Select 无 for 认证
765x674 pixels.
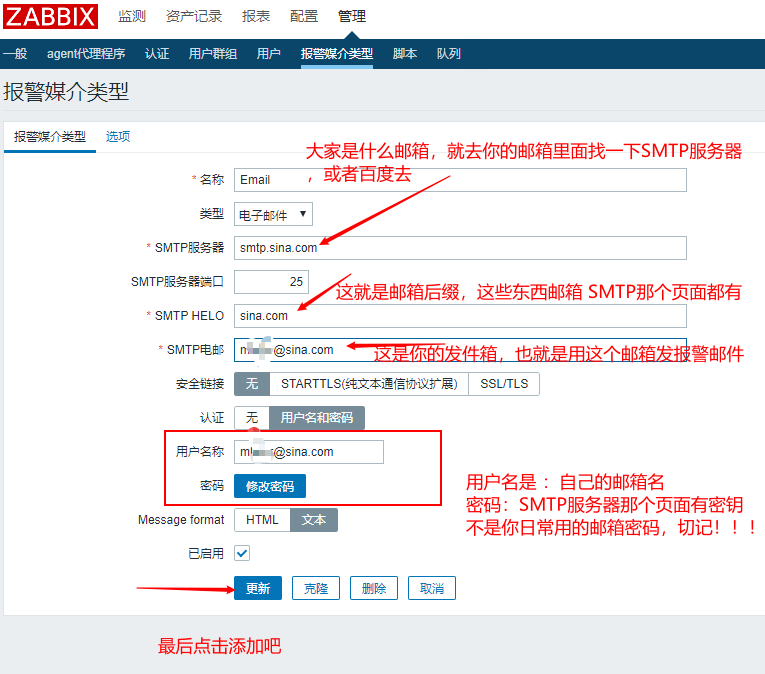[x=252, y=418]
